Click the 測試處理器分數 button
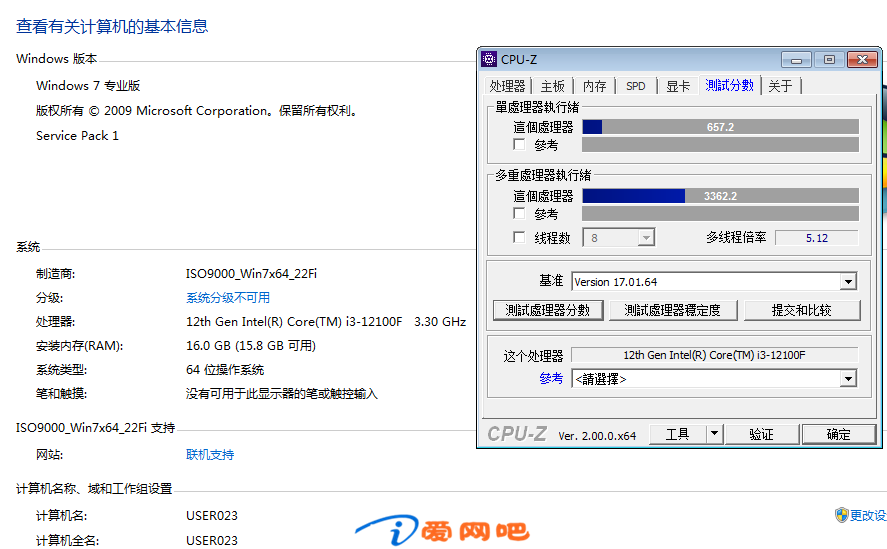 tap(548, 310)
